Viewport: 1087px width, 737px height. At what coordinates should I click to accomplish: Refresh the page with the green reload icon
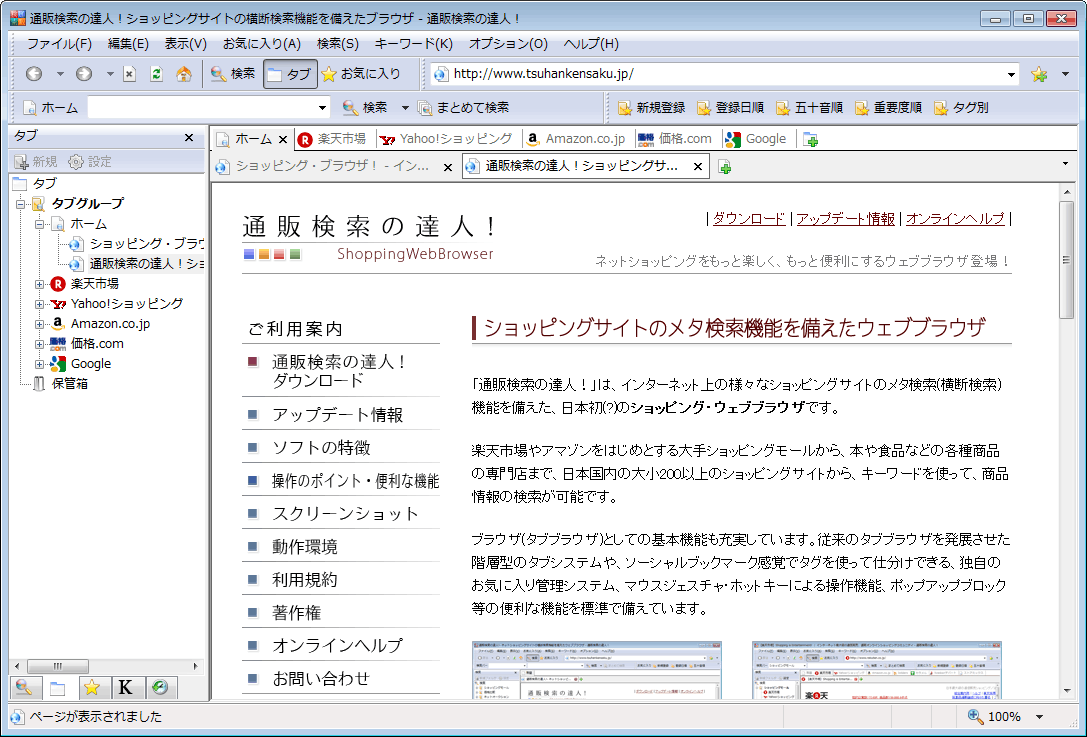[x=157, y=73]
